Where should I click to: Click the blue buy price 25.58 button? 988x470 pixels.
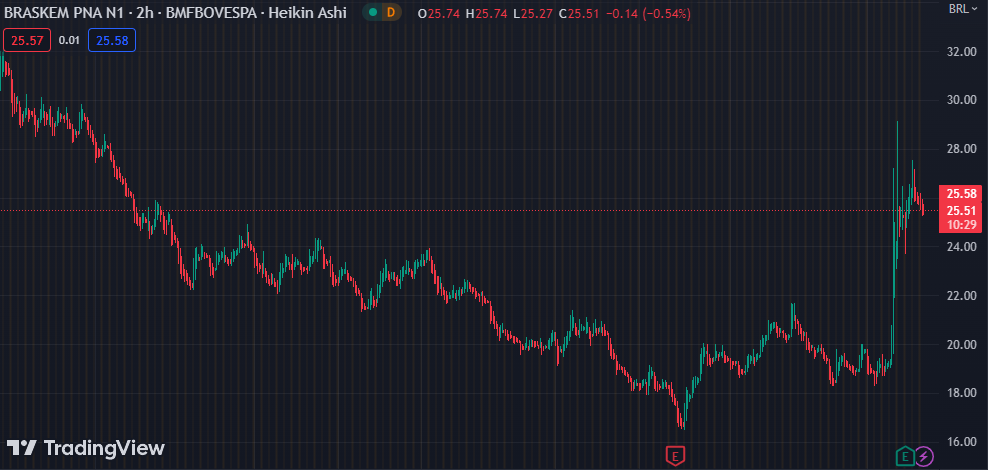pyautogui.click(x=112, y=40)
